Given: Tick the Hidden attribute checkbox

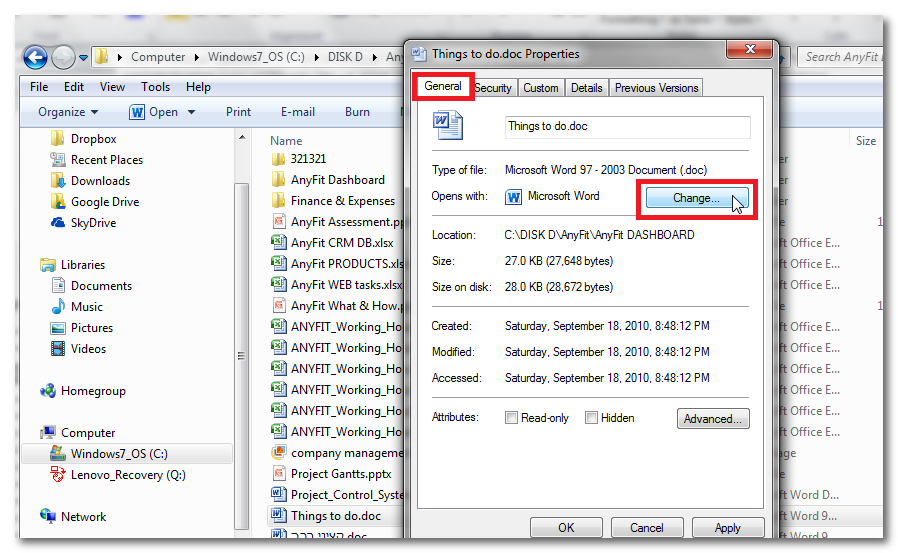Looking at the screenshot, I should point(591,418).
